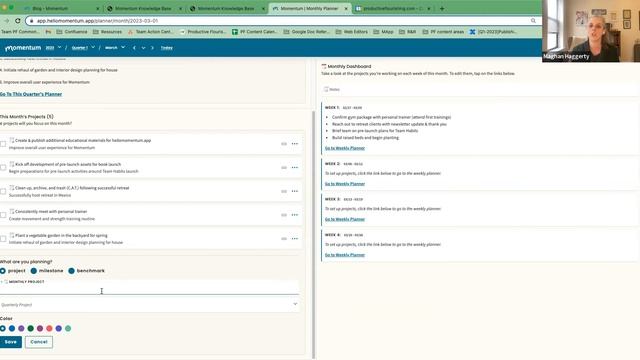Go to previous month with left arrow
This screenshot has height=360, width=640.
(134, 48)
